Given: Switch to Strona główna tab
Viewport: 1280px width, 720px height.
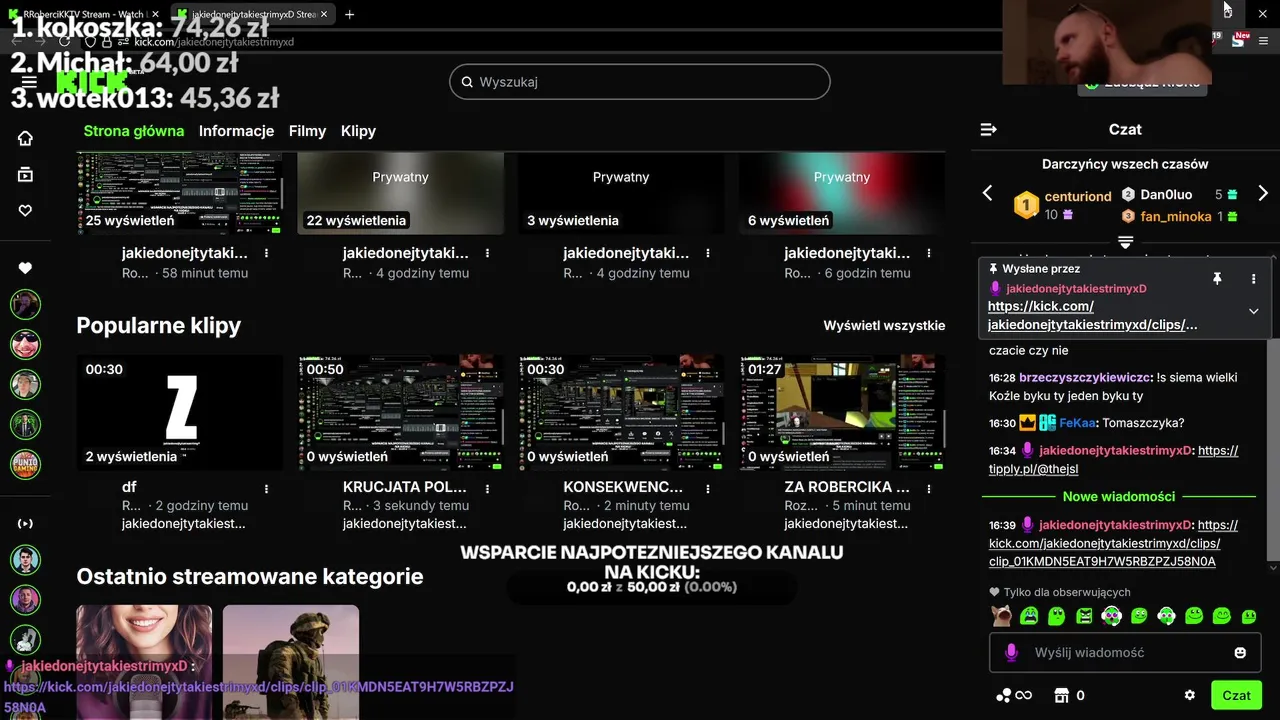Looking at the screenshot, I should click(x=134, y=131).
